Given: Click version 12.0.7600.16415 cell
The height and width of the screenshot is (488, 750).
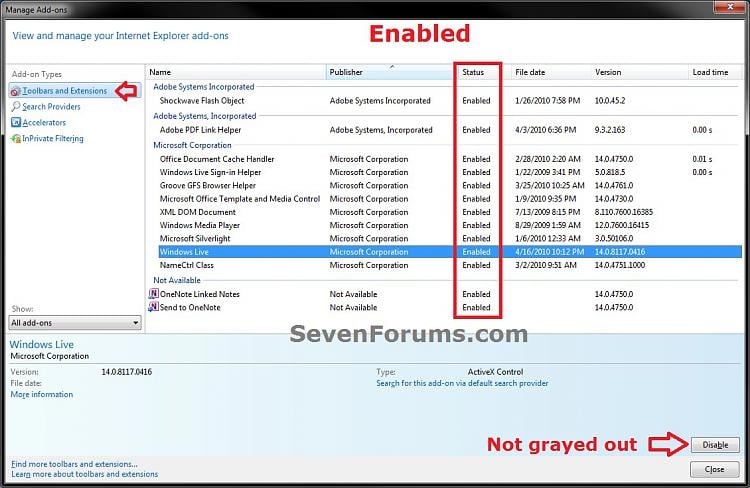Looking at the screenshot, I should [x=622, y=225].
